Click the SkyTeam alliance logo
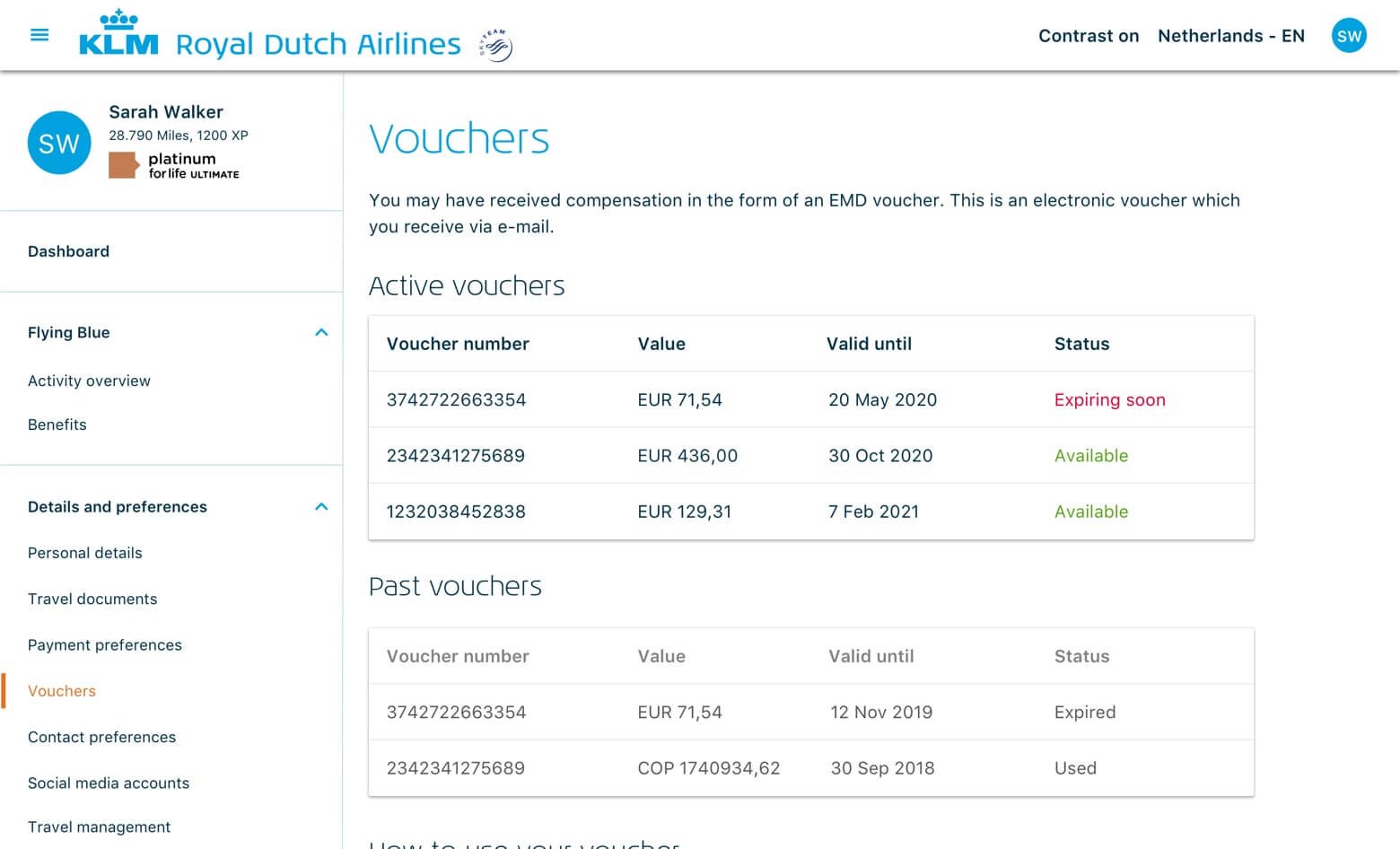 coord(496,44)
